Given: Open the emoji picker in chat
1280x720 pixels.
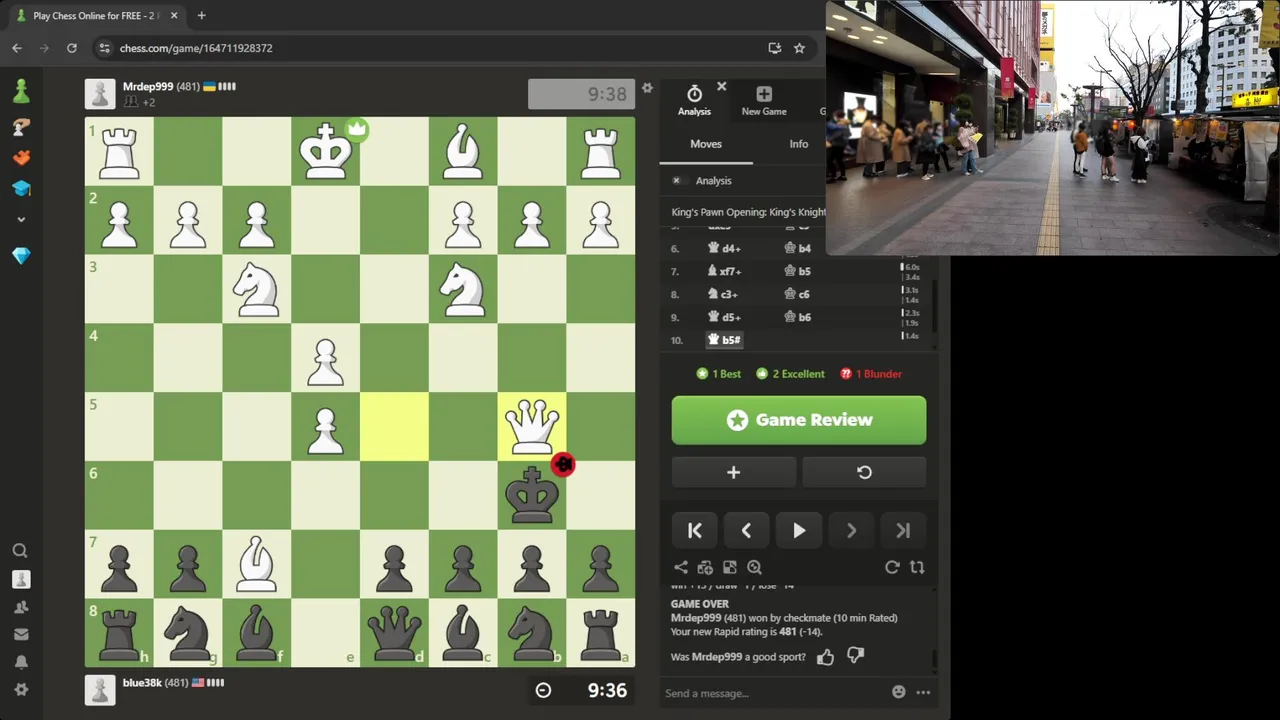Looking at the screenshot, I should 898,692.
